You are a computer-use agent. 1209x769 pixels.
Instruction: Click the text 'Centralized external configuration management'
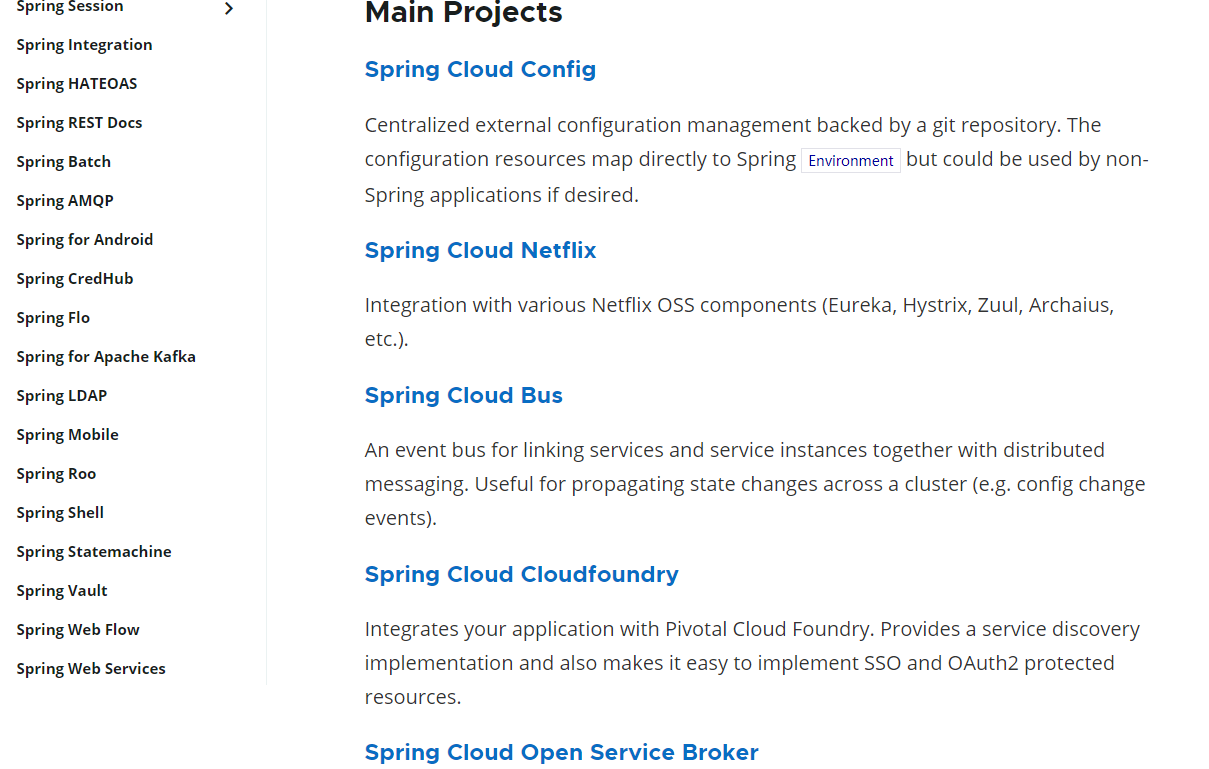point(588,126)
